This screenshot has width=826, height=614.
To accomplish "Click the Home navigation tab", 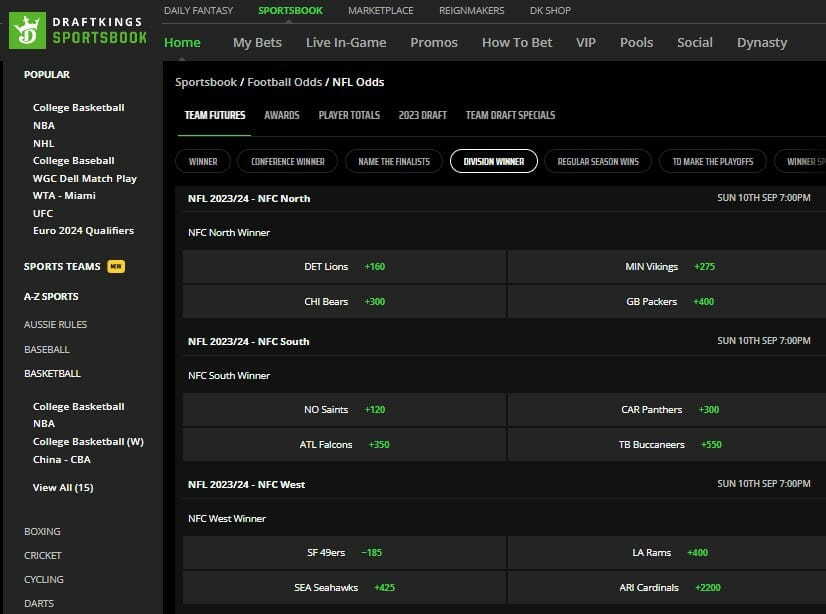I will click(182, 43).
